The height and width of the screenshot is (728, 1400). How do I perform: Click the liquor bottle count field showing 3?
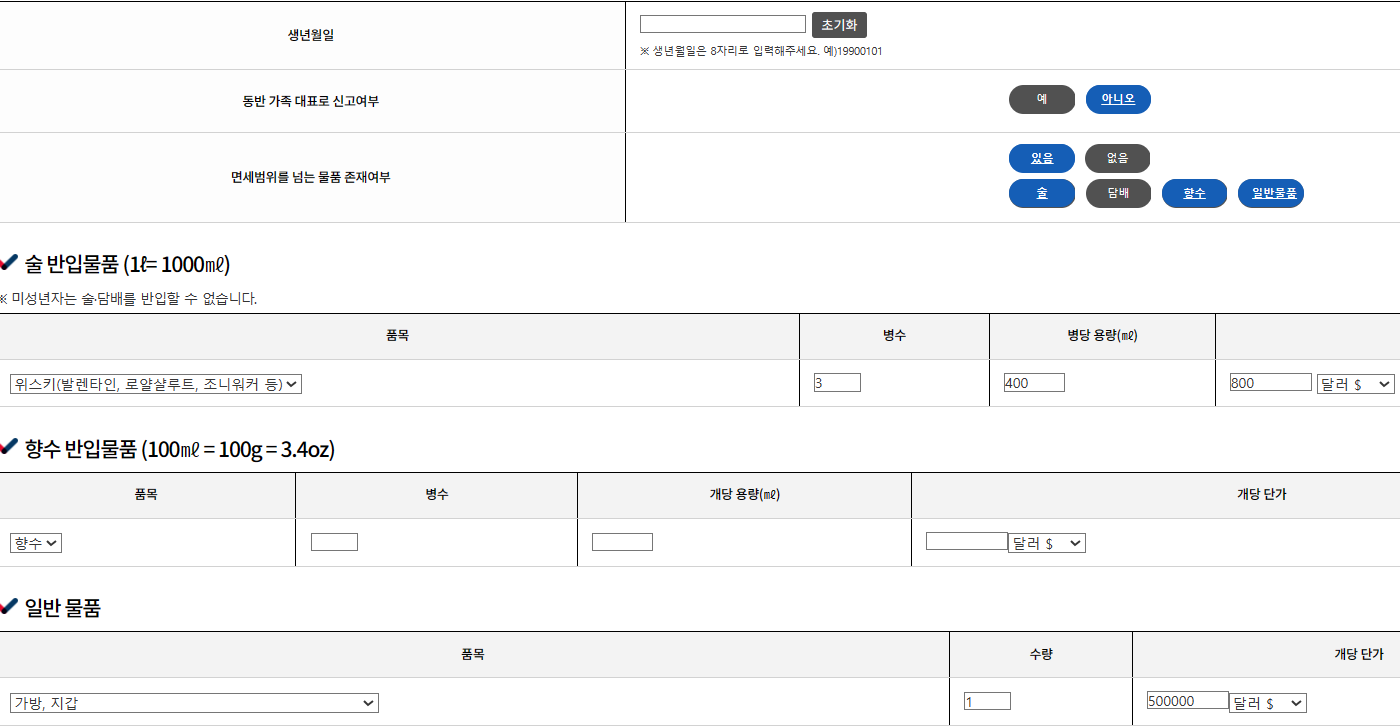[x=837, y=383]
